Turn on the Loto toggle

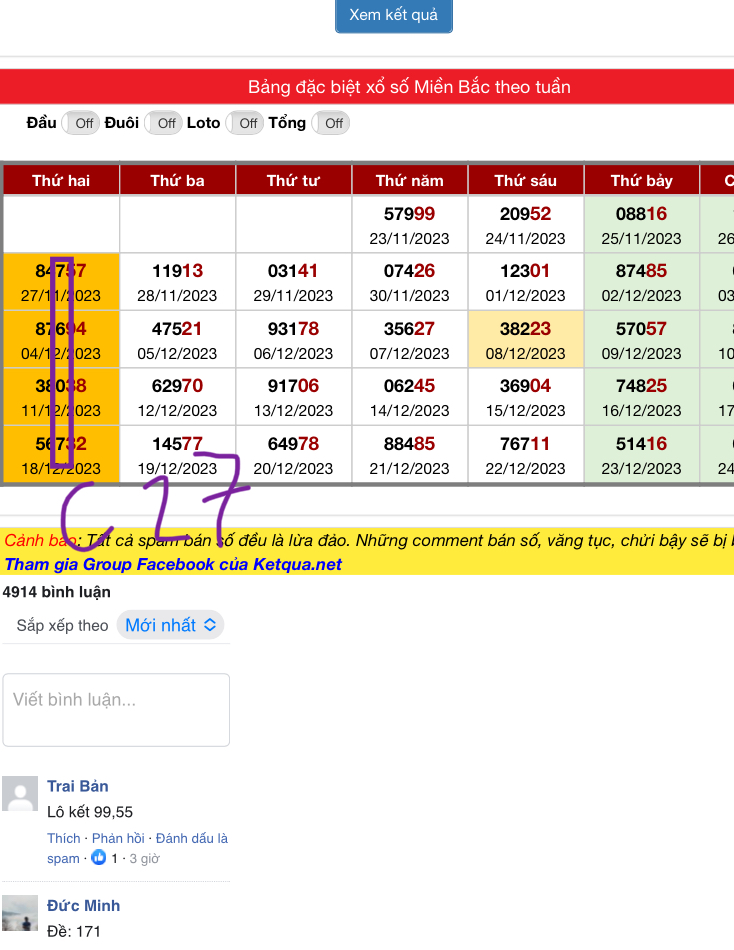click(245, 123)
